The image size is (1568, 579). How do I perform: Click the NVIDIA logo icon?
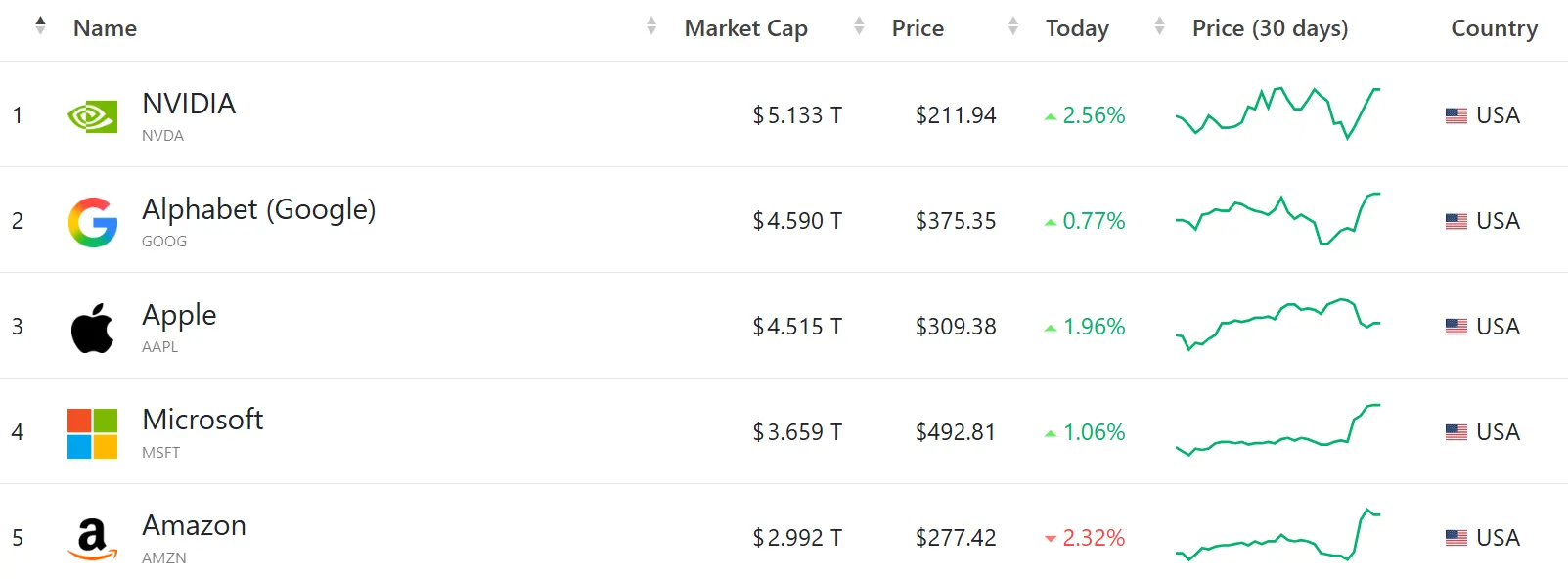pos(93,116)
